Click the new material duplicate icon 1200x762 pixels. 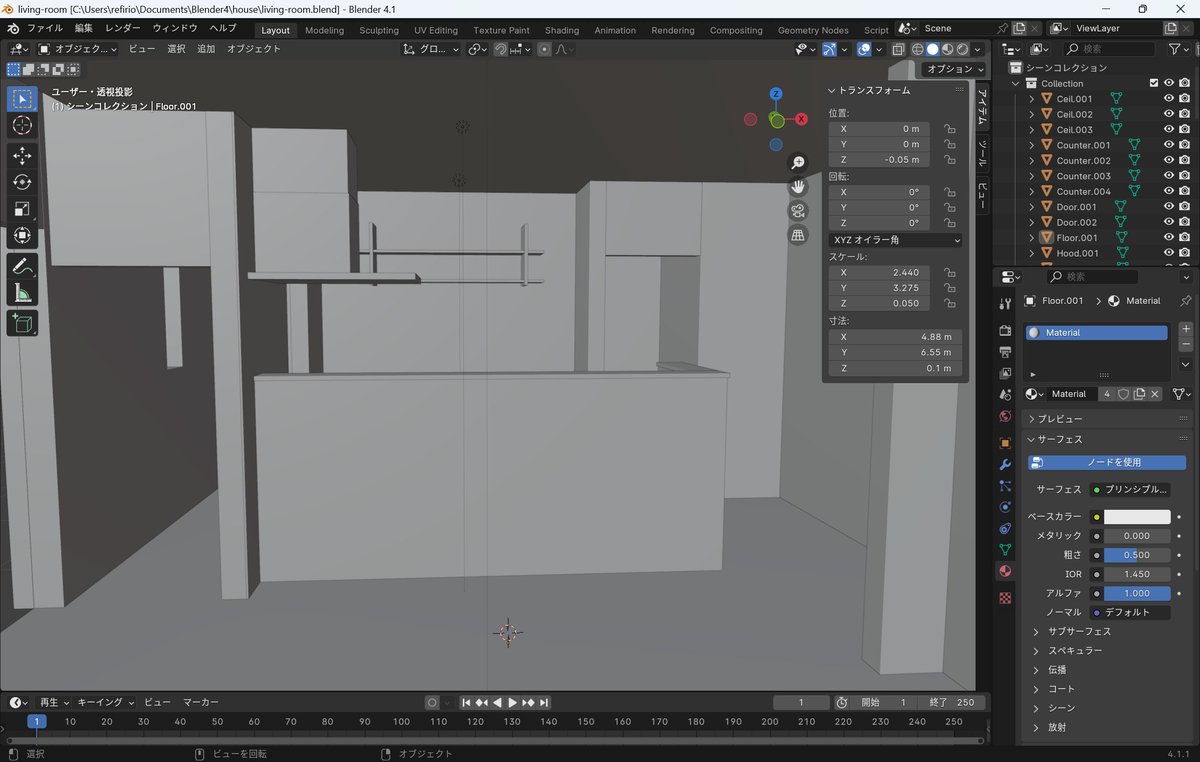pos(1139,394)
